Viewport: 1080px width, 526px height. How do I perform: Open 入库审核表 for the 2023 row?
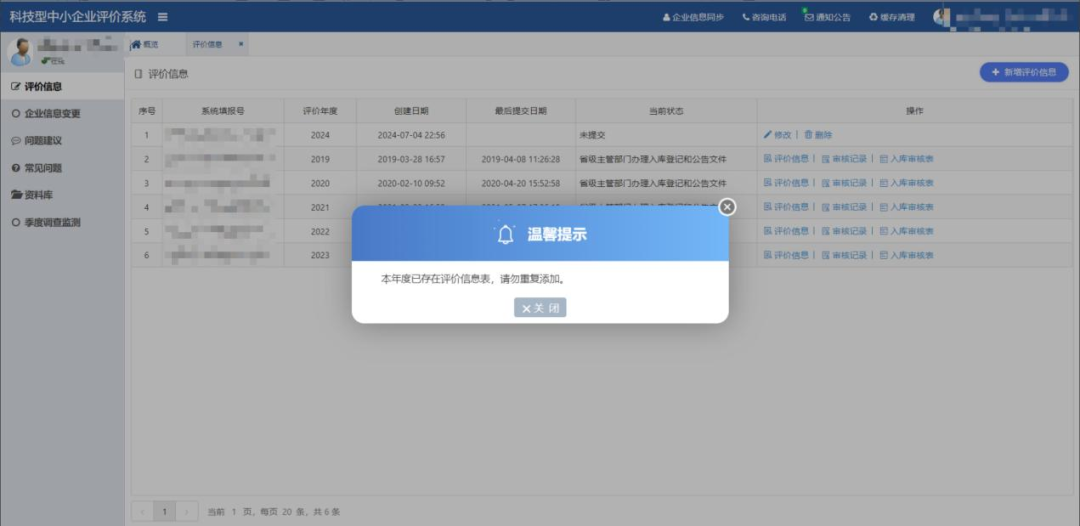pos(906,255)
